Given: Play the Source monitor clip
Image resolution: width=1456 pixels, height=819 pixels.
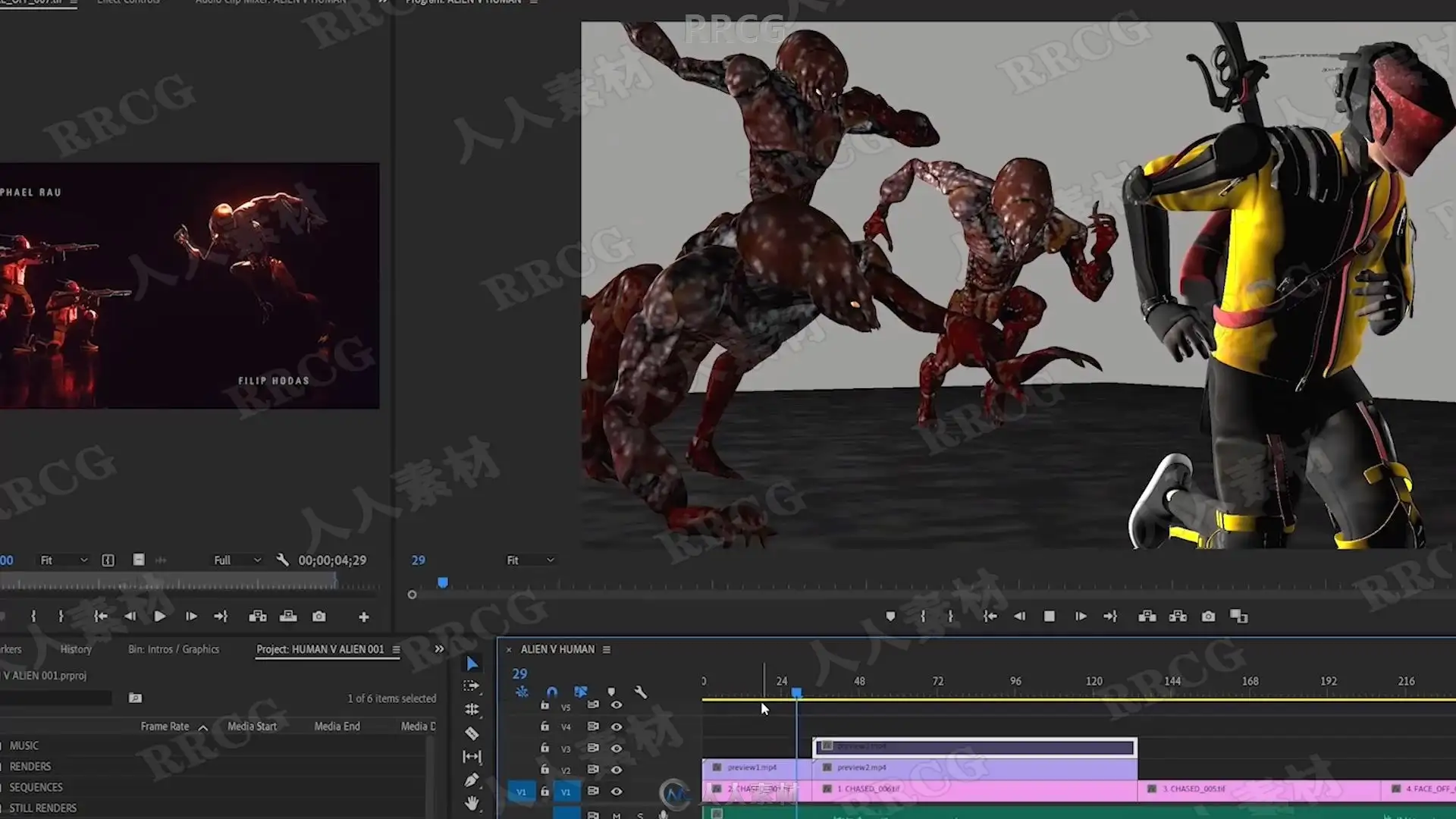Looking at the screenshot, I should coord(159,617).
